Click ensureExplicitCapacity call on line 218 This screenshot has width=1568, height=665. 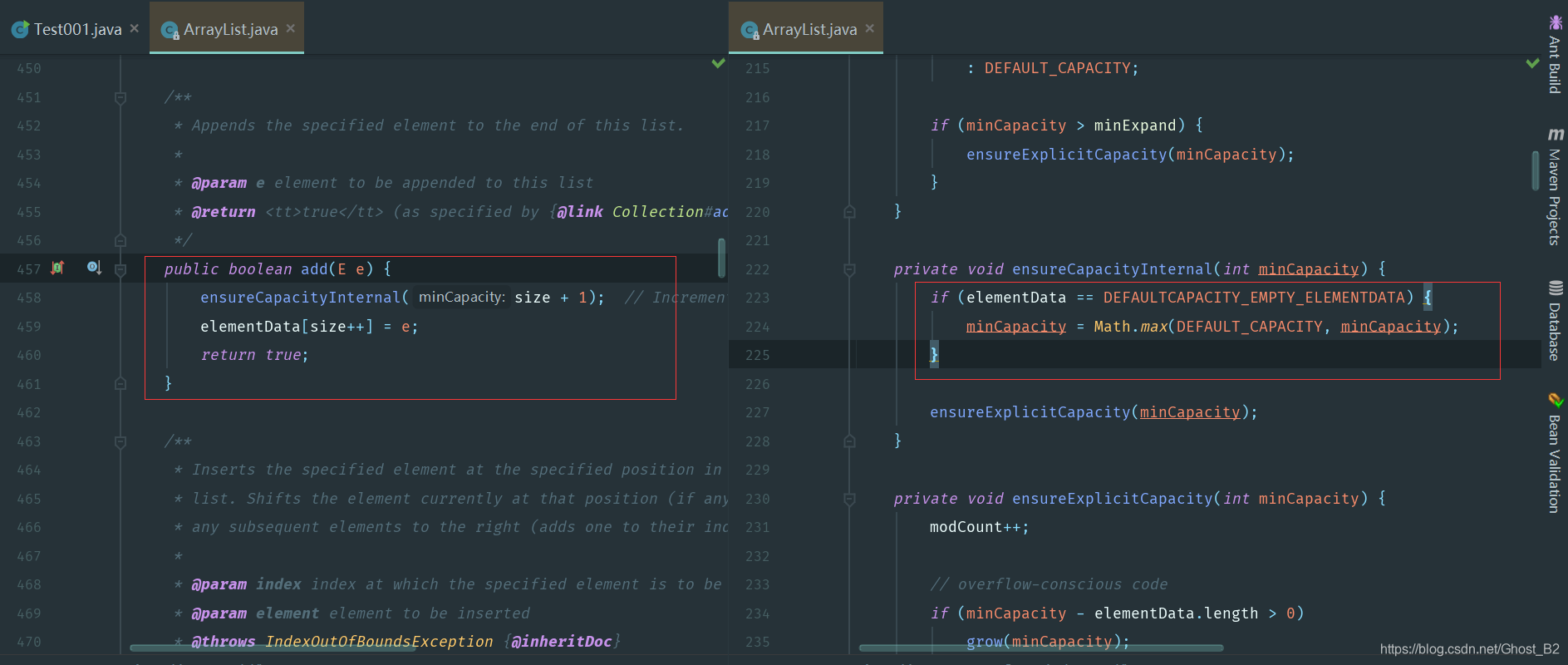[x=1067, y=155]
